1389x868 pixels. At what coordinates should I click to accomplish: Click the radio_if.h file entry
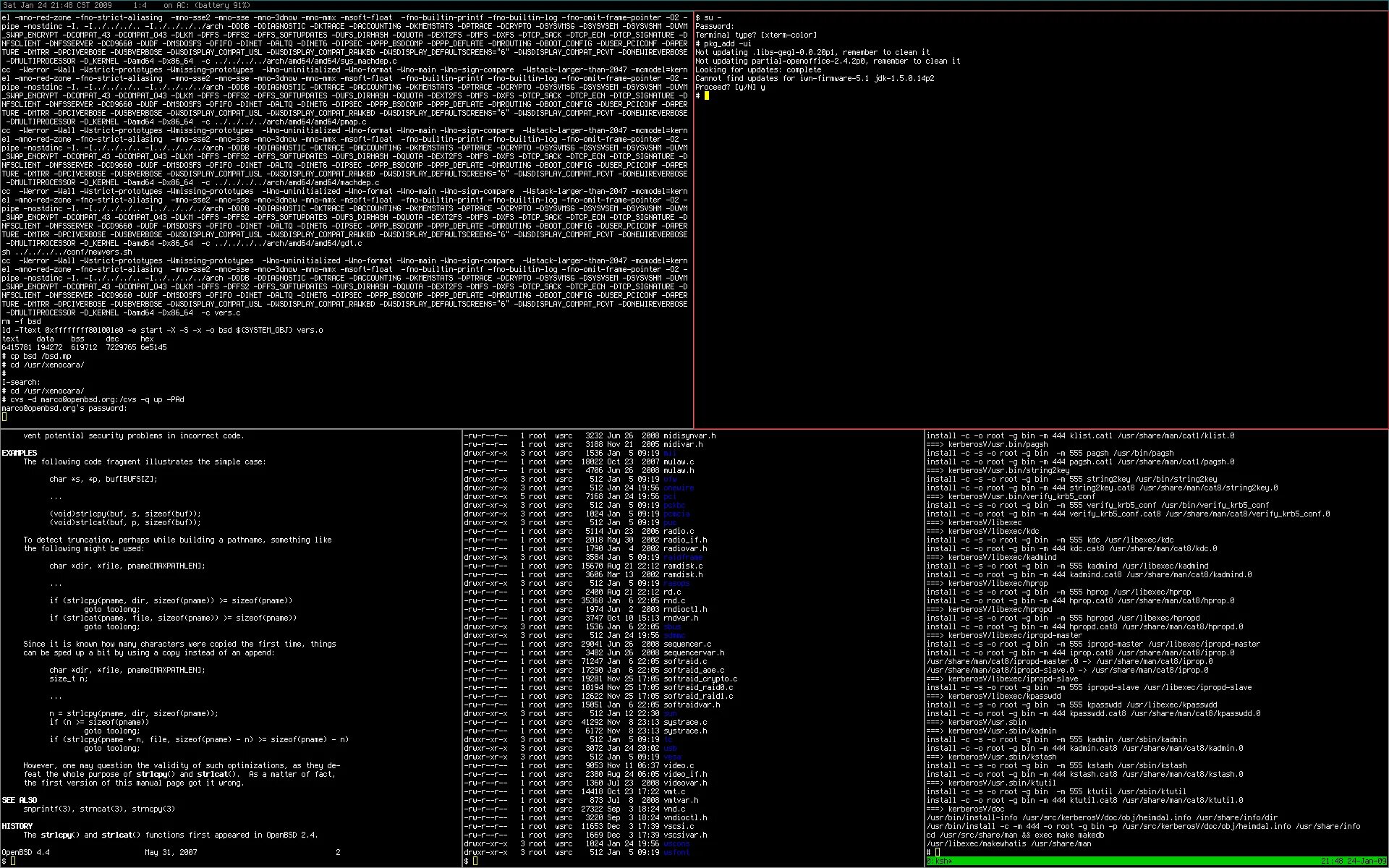click(x=685, y=540)
